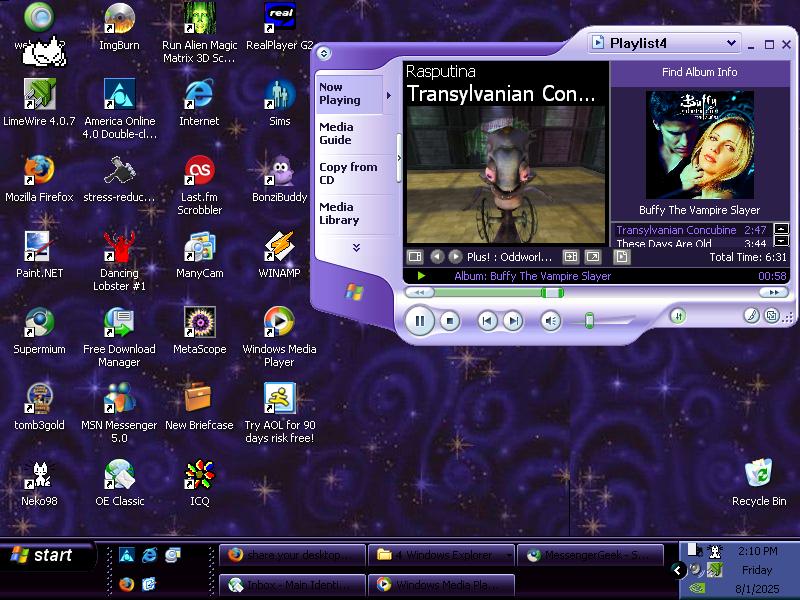This screenshot has height=600, width=800.
Task: Skip to the next track
Action: coord(512,321)
